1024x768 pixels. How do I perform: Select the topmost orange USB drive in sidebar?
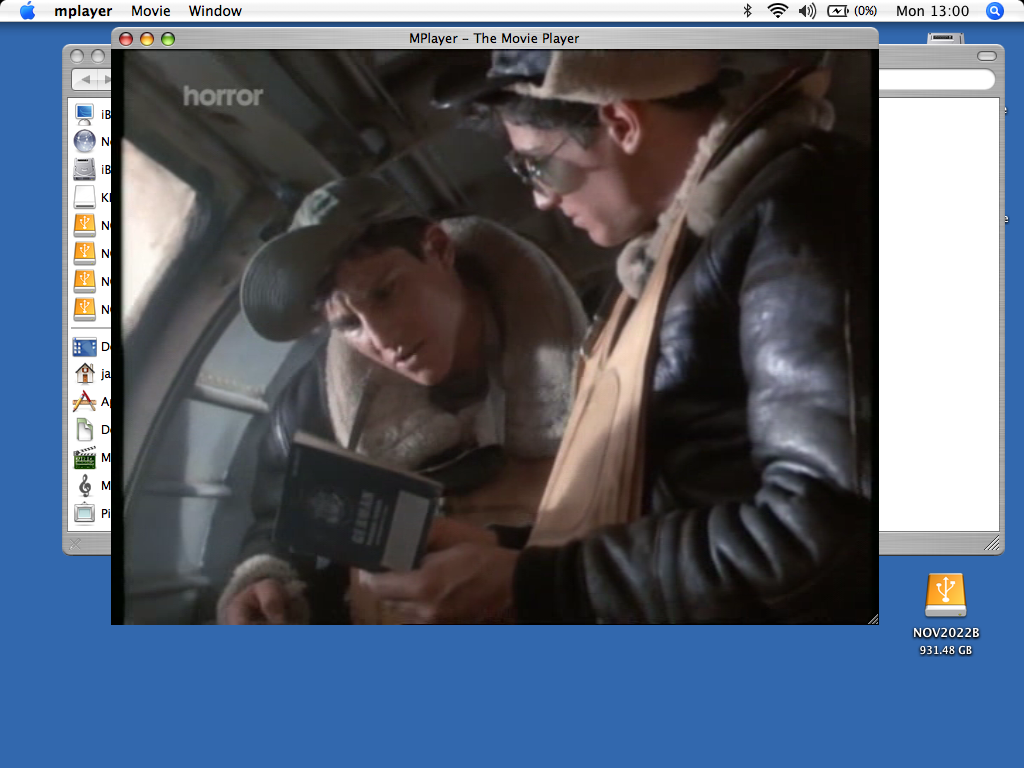(84, 225)
